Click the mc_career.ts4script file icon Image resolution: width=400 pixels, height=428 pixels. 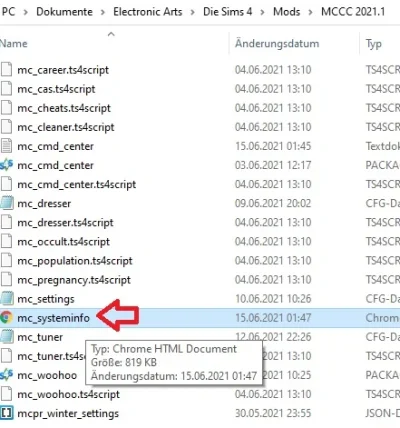(6, 70)
